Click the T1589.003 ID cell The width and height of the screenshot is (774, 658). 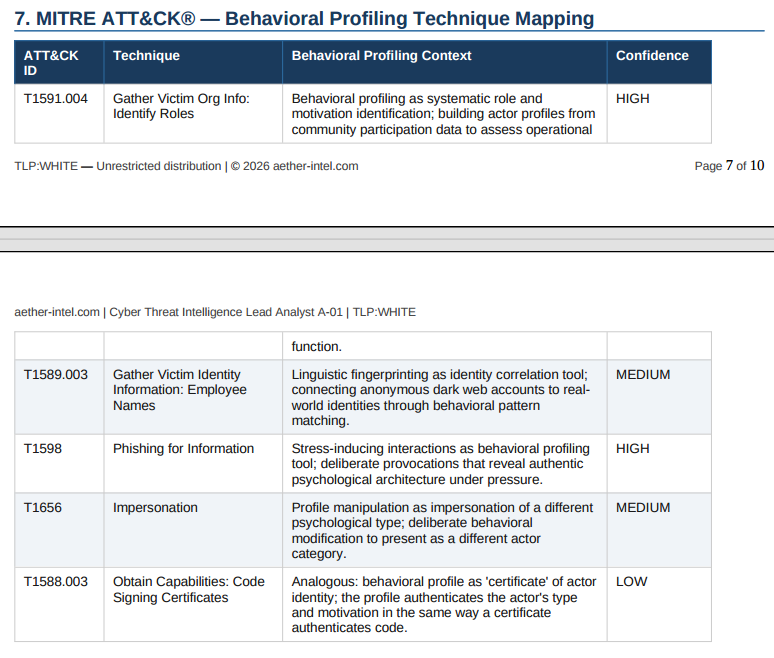click(x=59, y=397)
